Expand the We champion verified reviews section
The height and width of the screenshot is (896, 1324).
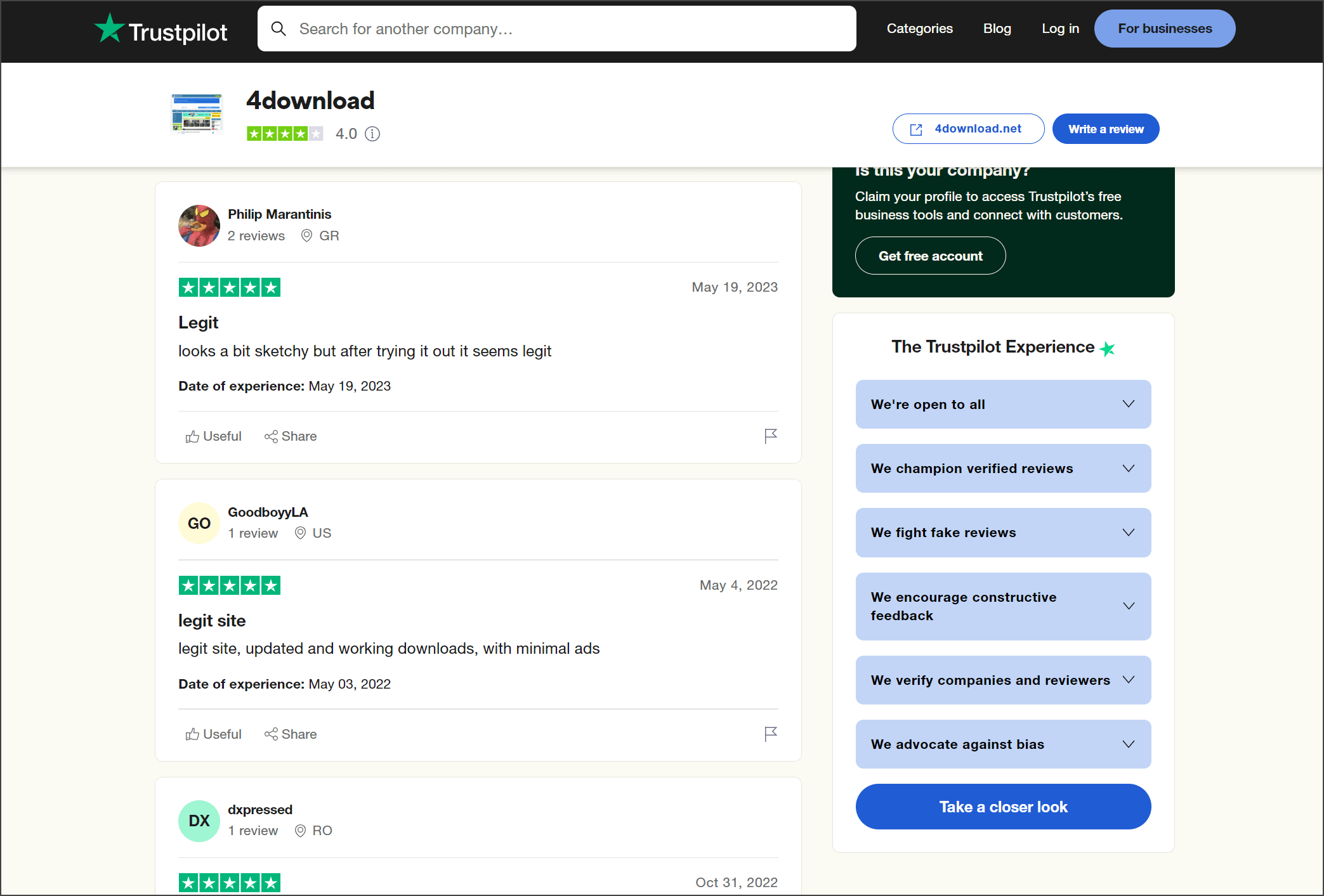[1002, 468]
